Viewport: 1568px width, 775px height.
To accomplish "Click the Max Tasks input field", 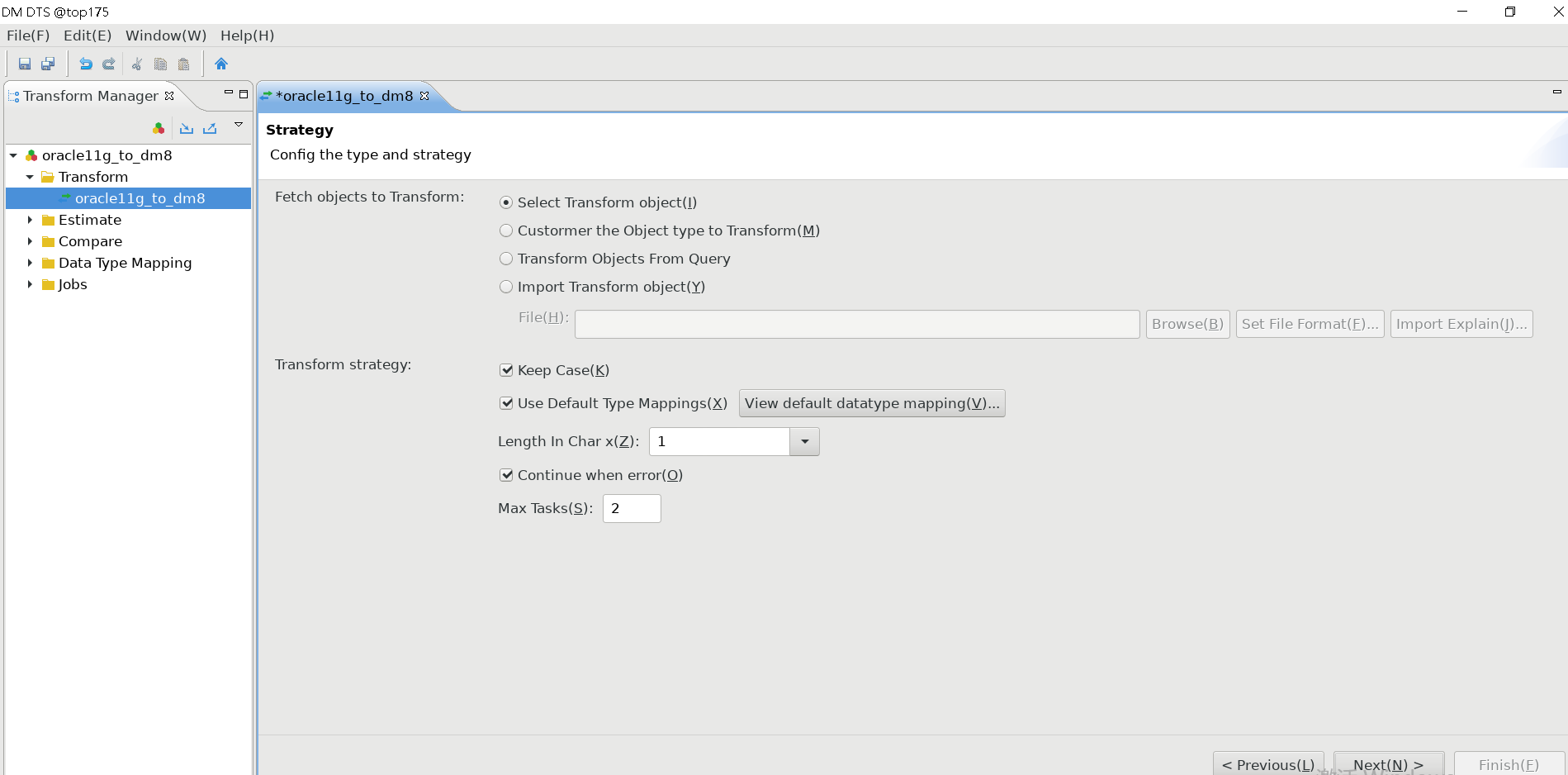I will [632, 508].
